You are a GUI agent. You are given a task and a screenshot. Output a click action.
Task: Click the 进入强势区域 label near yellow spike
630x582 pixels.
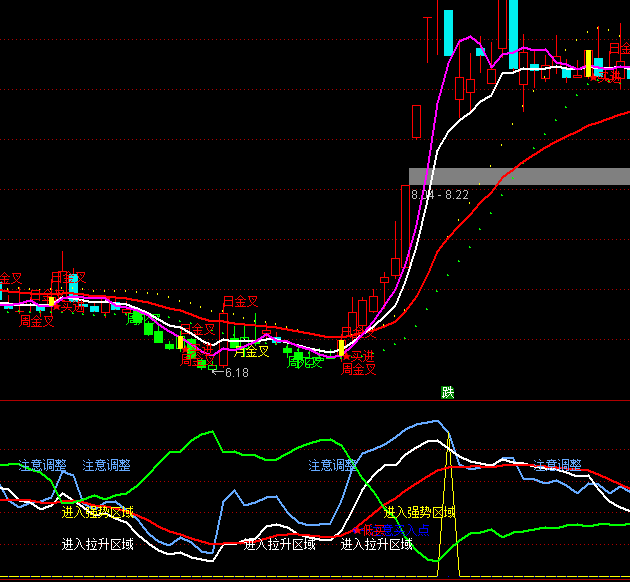[x=419, y=512]
